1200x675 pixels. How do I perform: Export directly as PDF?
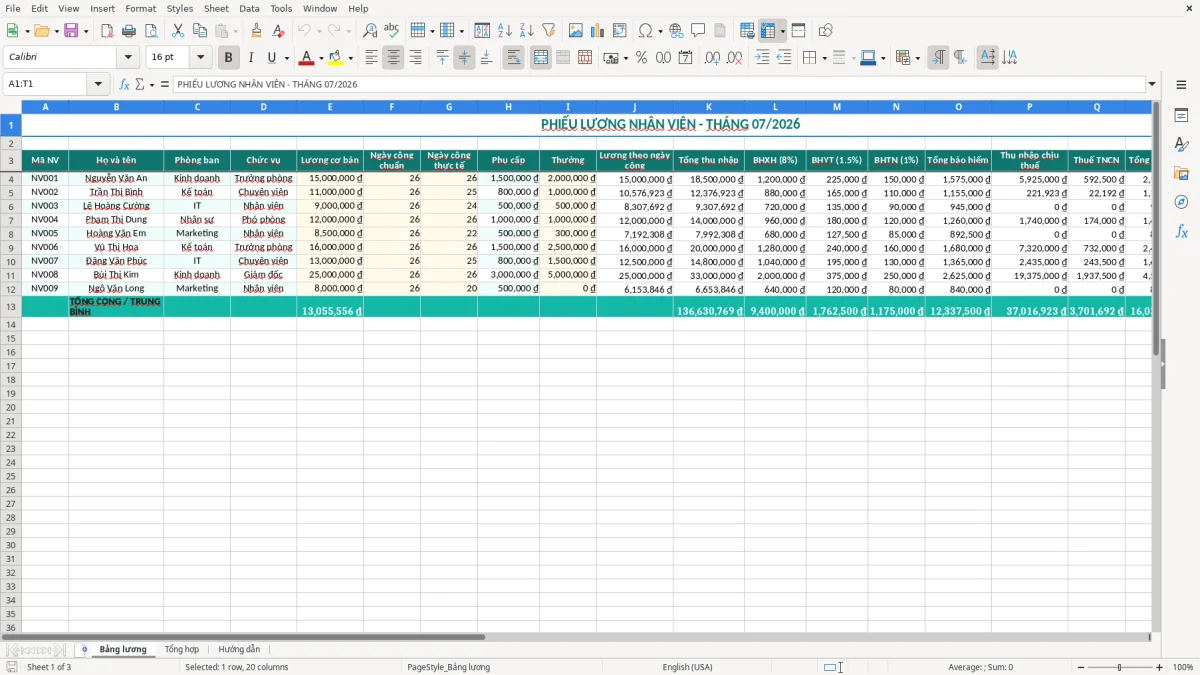[107, 31]
